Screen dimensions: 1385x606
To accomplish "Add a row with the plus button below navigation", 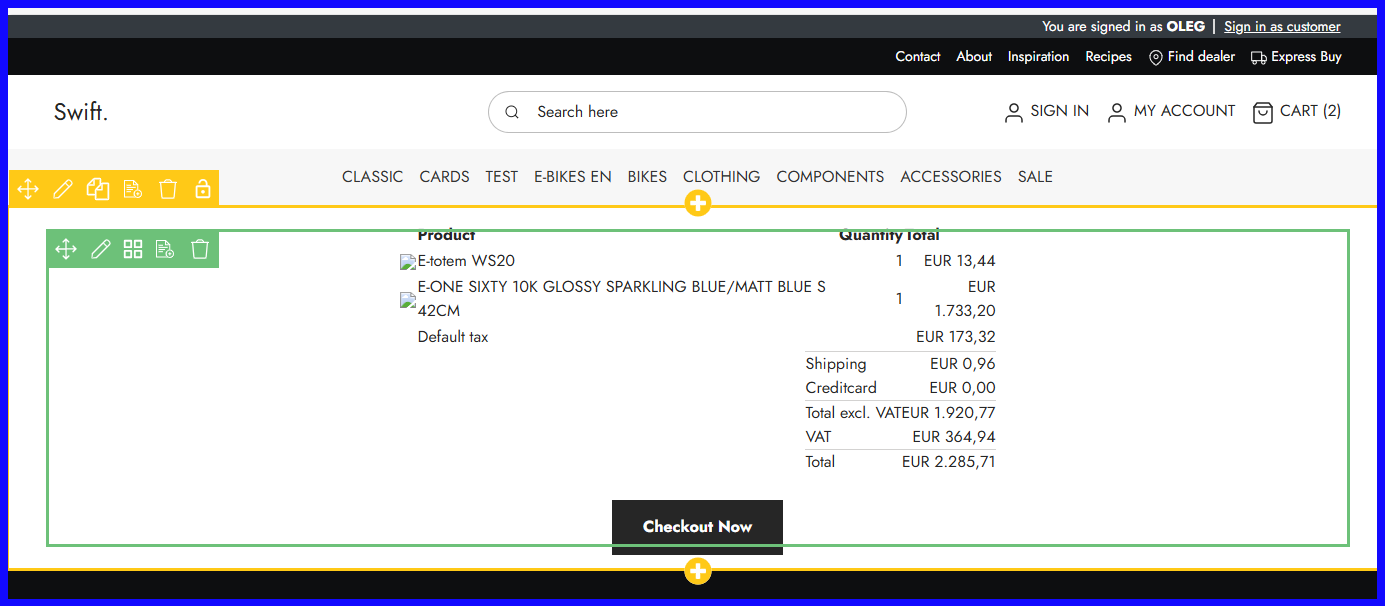I will click(698, 204).
